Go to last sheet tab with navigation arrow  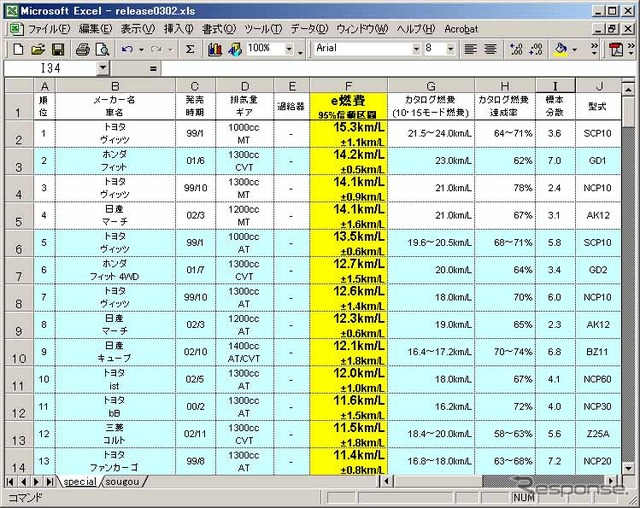coord(49,482)
